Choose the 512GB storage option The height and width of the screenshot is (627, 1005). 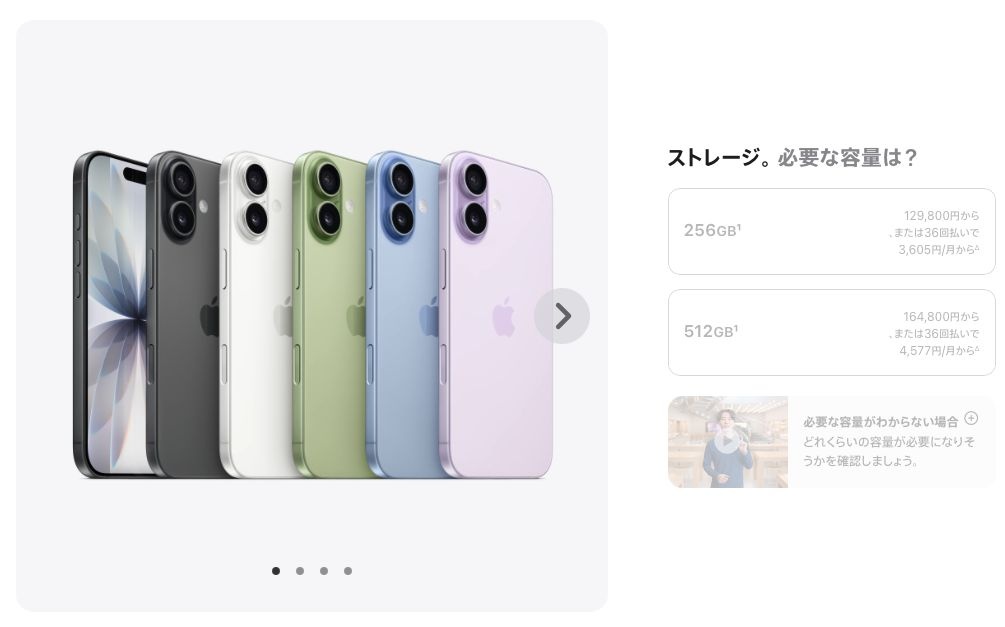(831, 332)
